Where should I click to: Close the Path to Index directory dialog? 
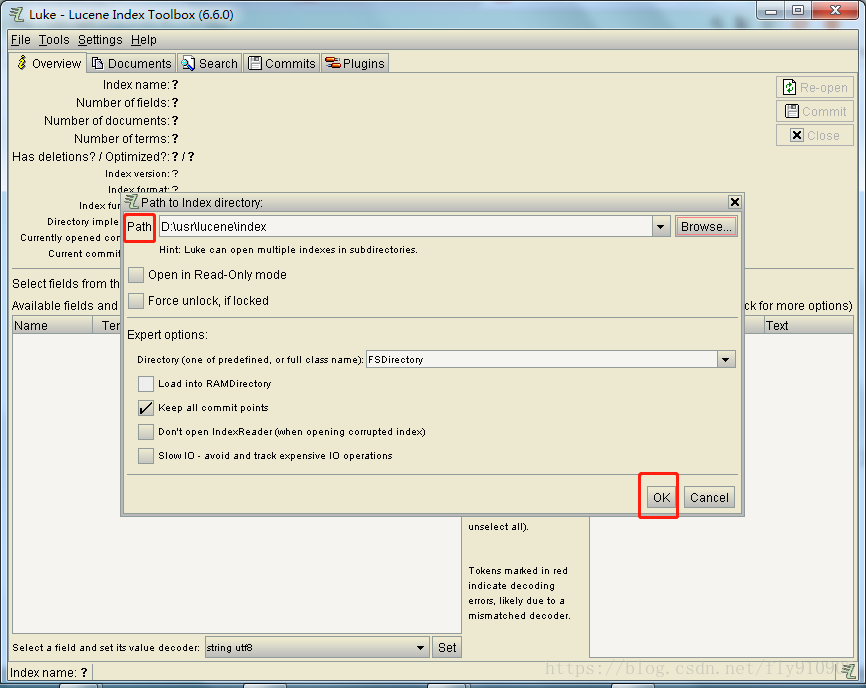tap(735, 202)
